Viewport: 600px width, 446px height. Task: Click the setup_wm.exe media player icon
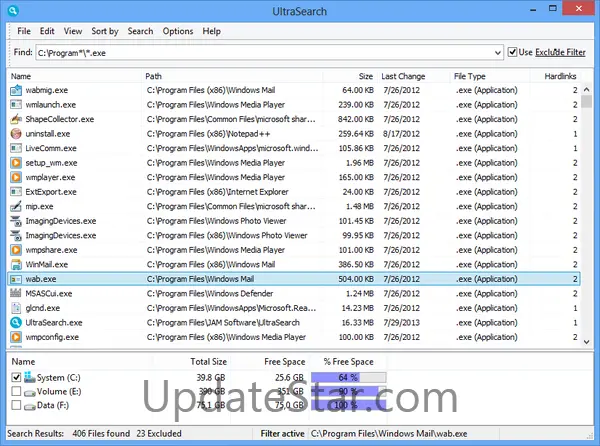pos(16,163)
